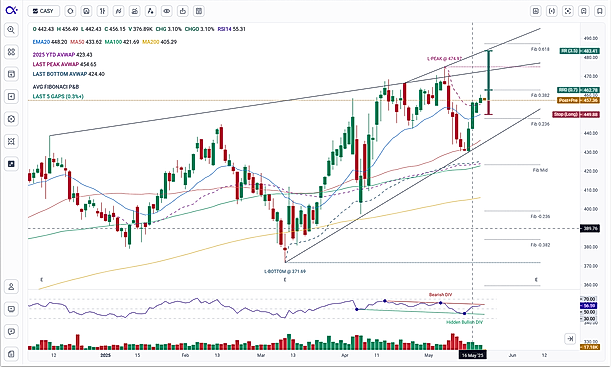Click the L BOTTOM @ 371 annotation
This screenshot has height=368, width=611.
pyautogui.click(x=285, y=271)
